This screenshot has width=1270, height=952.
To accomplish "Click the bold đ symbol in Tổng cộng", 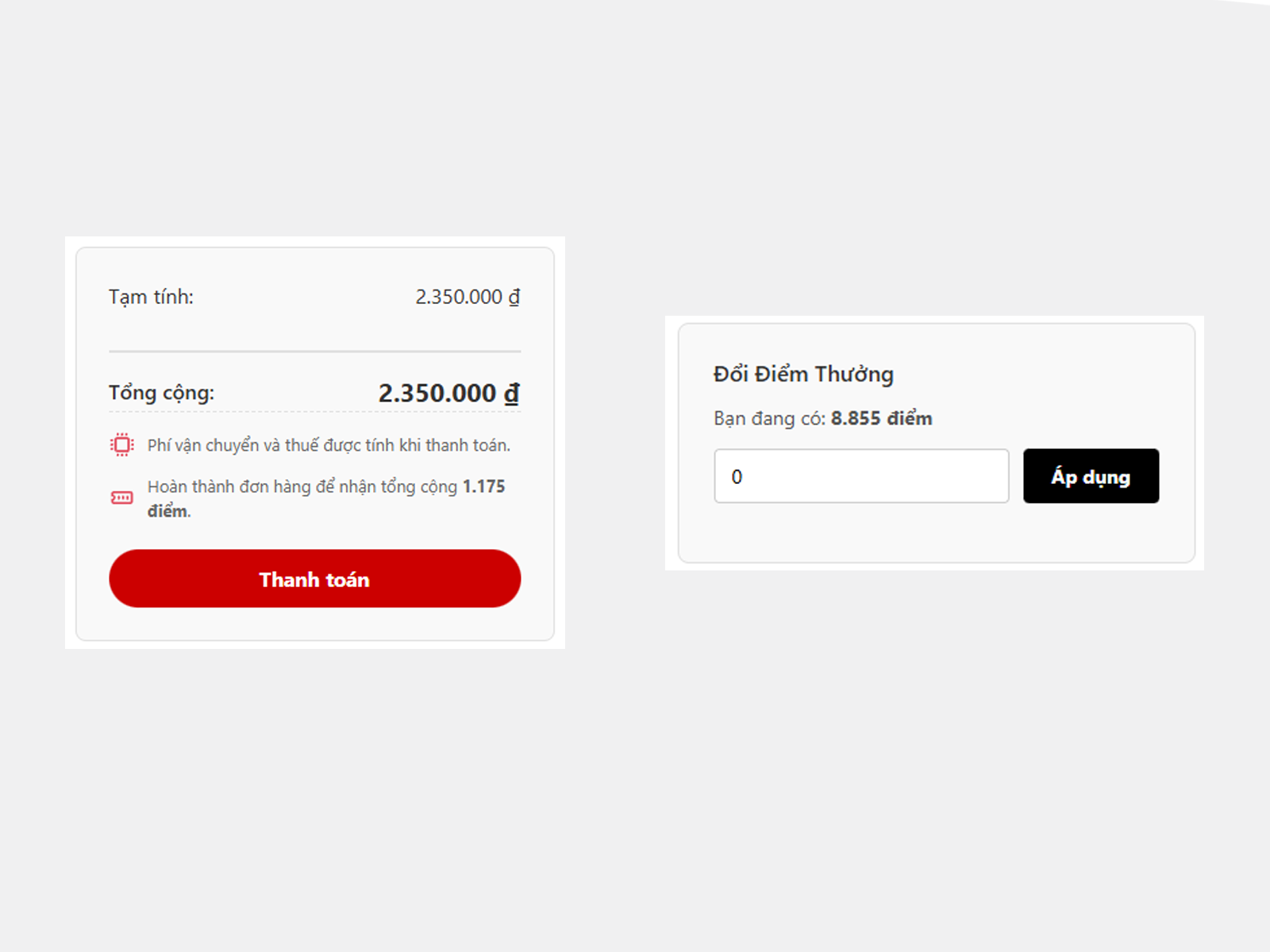I will pos(512,393).
